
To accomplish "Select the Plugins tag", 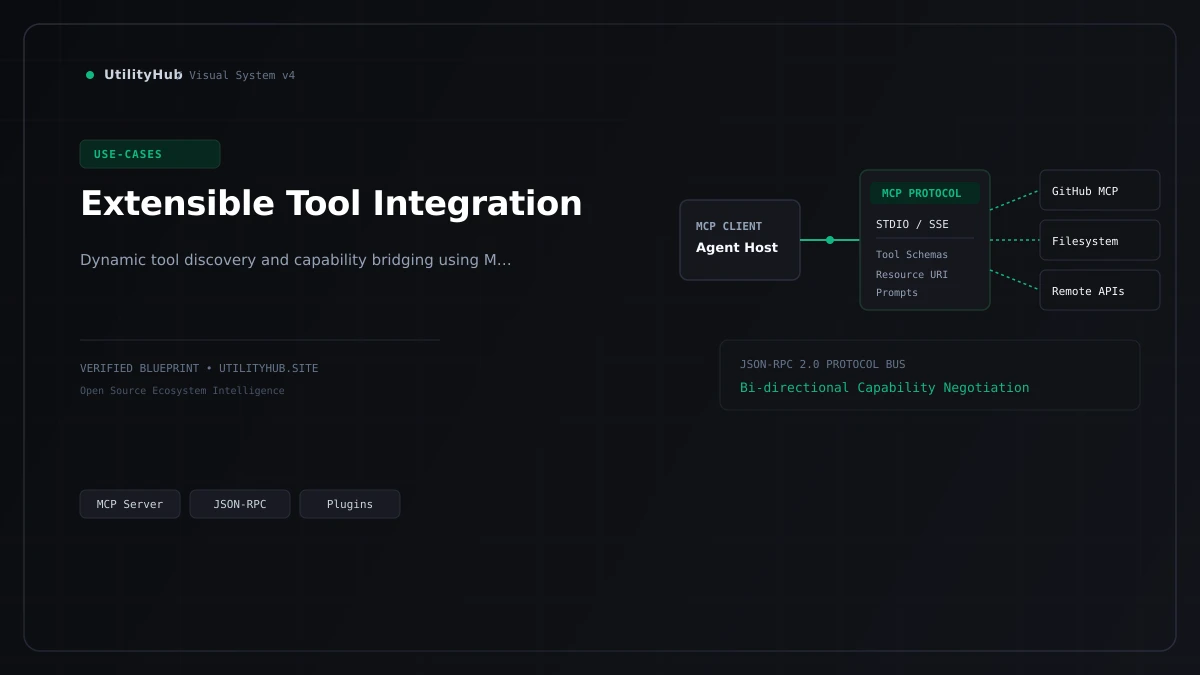I will point(350,504).
